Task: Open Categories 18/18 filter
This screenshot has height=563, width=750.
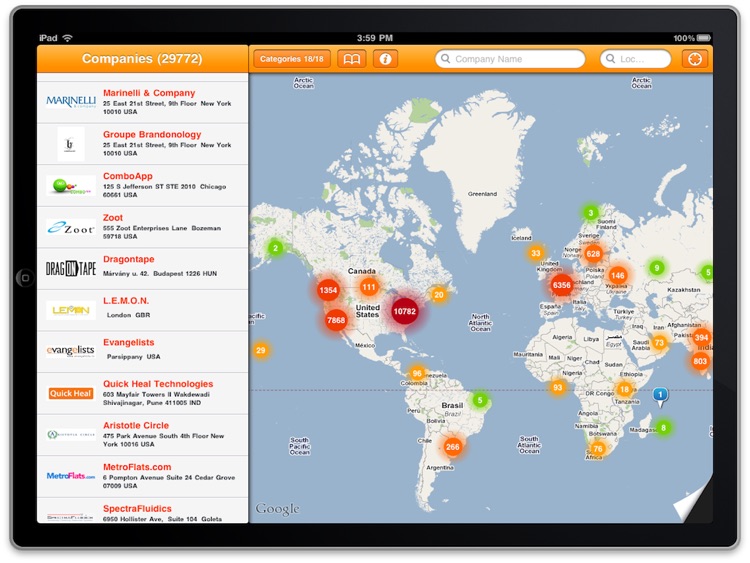Action: pos(291,59)
